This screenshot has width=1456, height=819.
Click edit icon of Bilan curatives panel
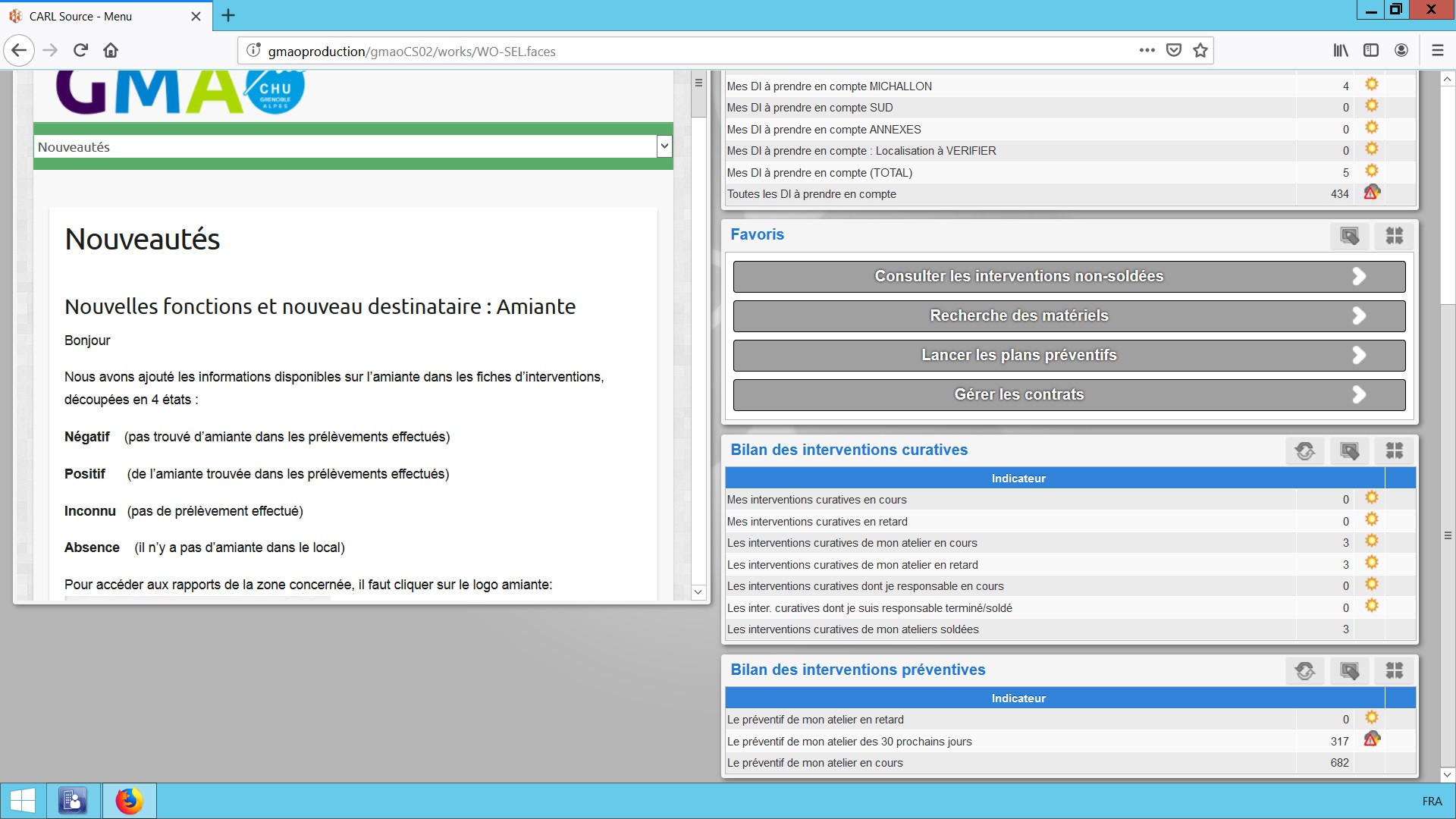pyautogui.click(x=1350, y=451)
